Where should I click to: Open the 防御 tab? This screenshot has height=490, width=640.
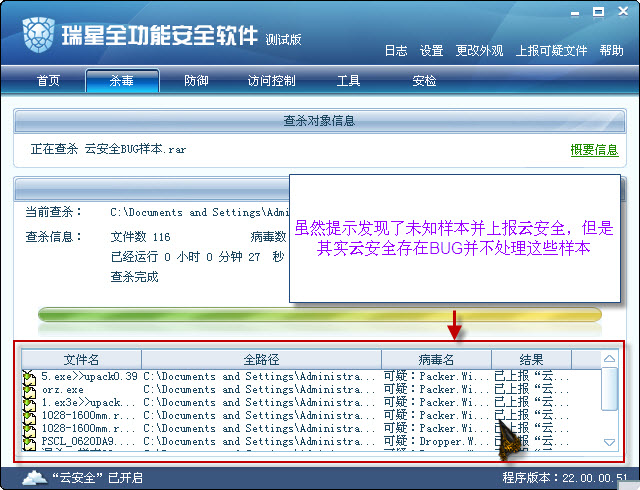(196, 80)
